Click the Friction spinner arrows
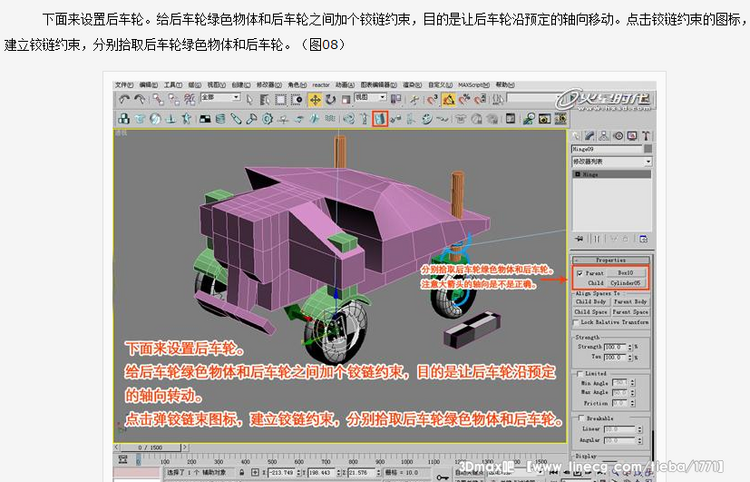 click(x=632, y=403)
